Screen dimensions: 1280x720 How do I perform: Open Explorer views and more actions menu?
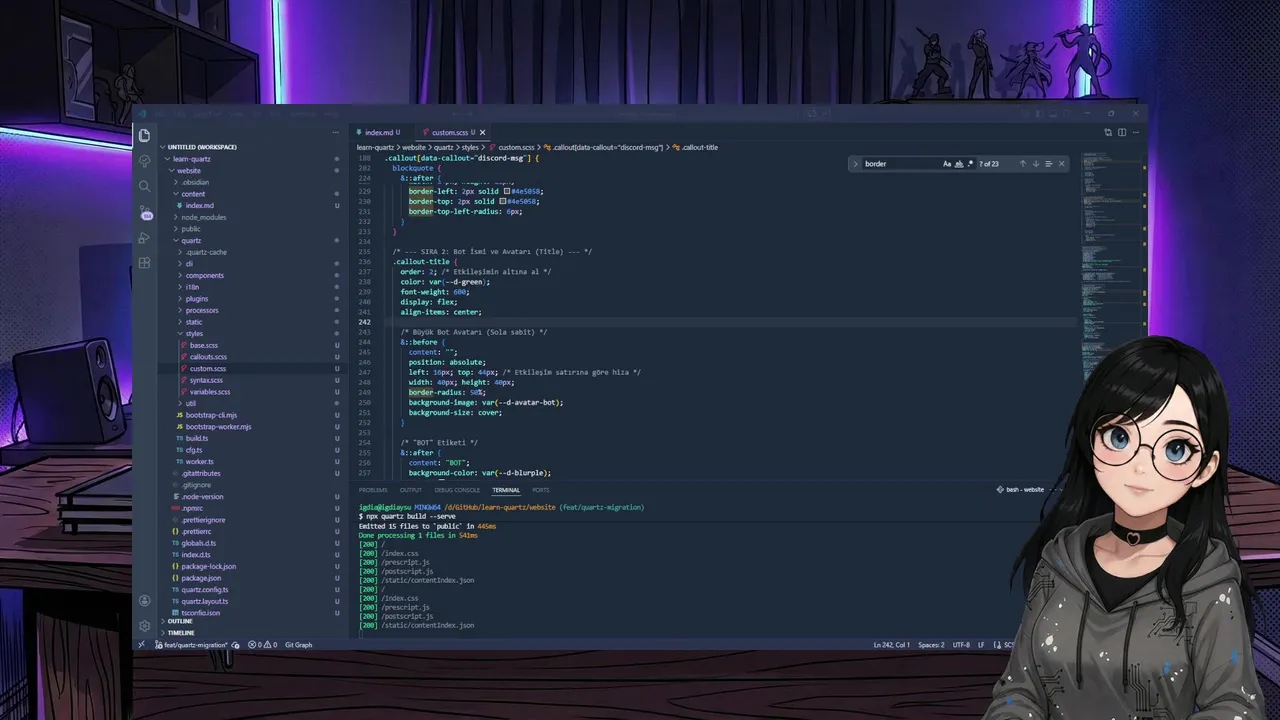pyautogui.click(x=336, y=132)
